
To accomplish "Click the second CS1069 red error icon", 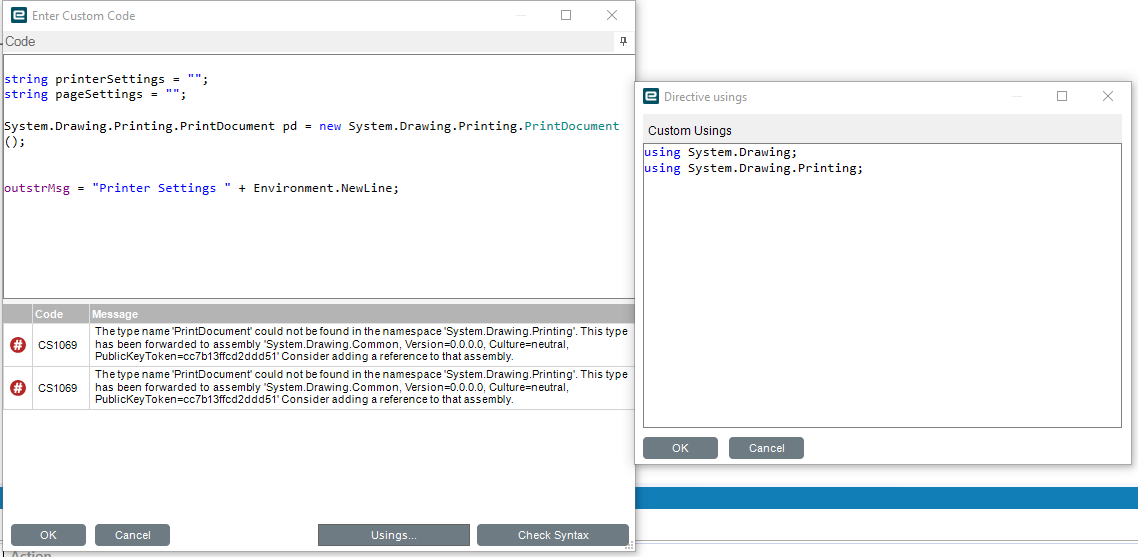I will [x=17, y=388].
